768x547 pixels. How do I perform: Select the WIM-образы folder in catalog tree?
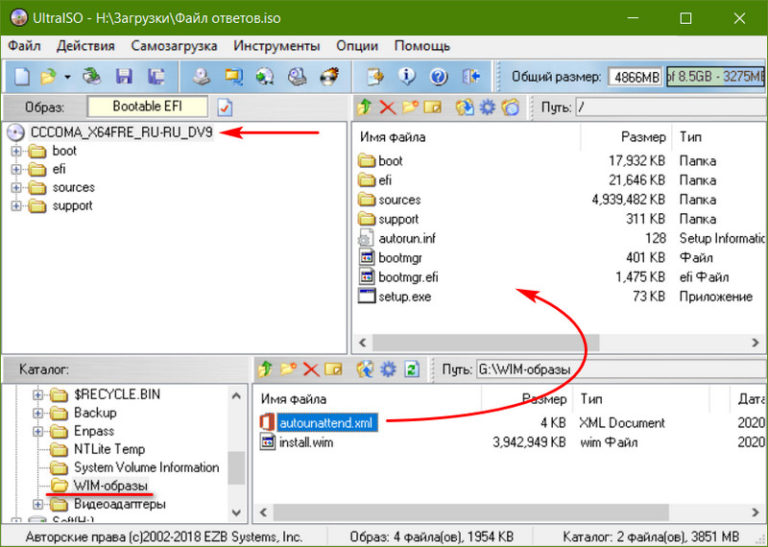110,486
